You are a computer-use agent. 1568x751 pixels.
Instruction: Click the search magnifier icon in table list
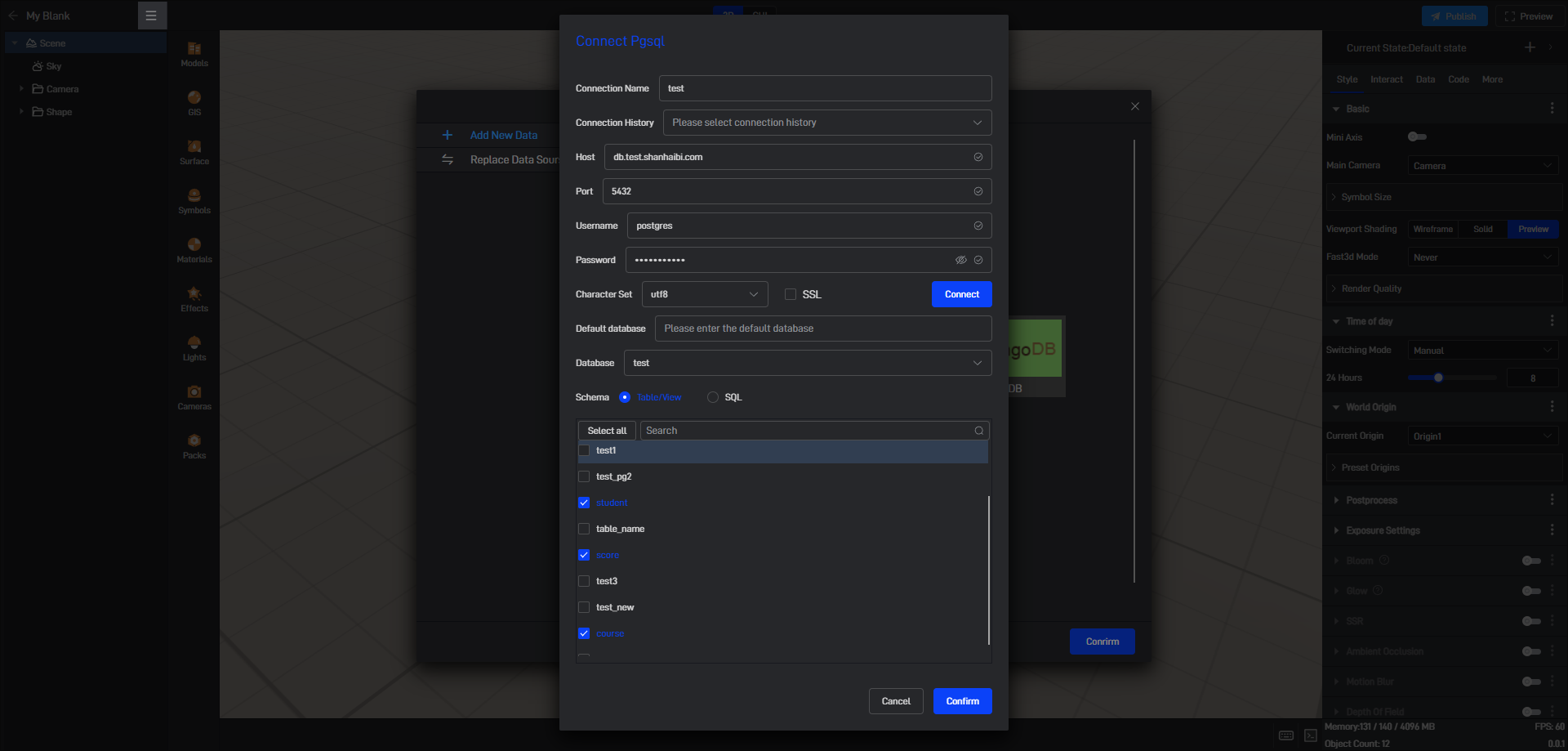979,431
